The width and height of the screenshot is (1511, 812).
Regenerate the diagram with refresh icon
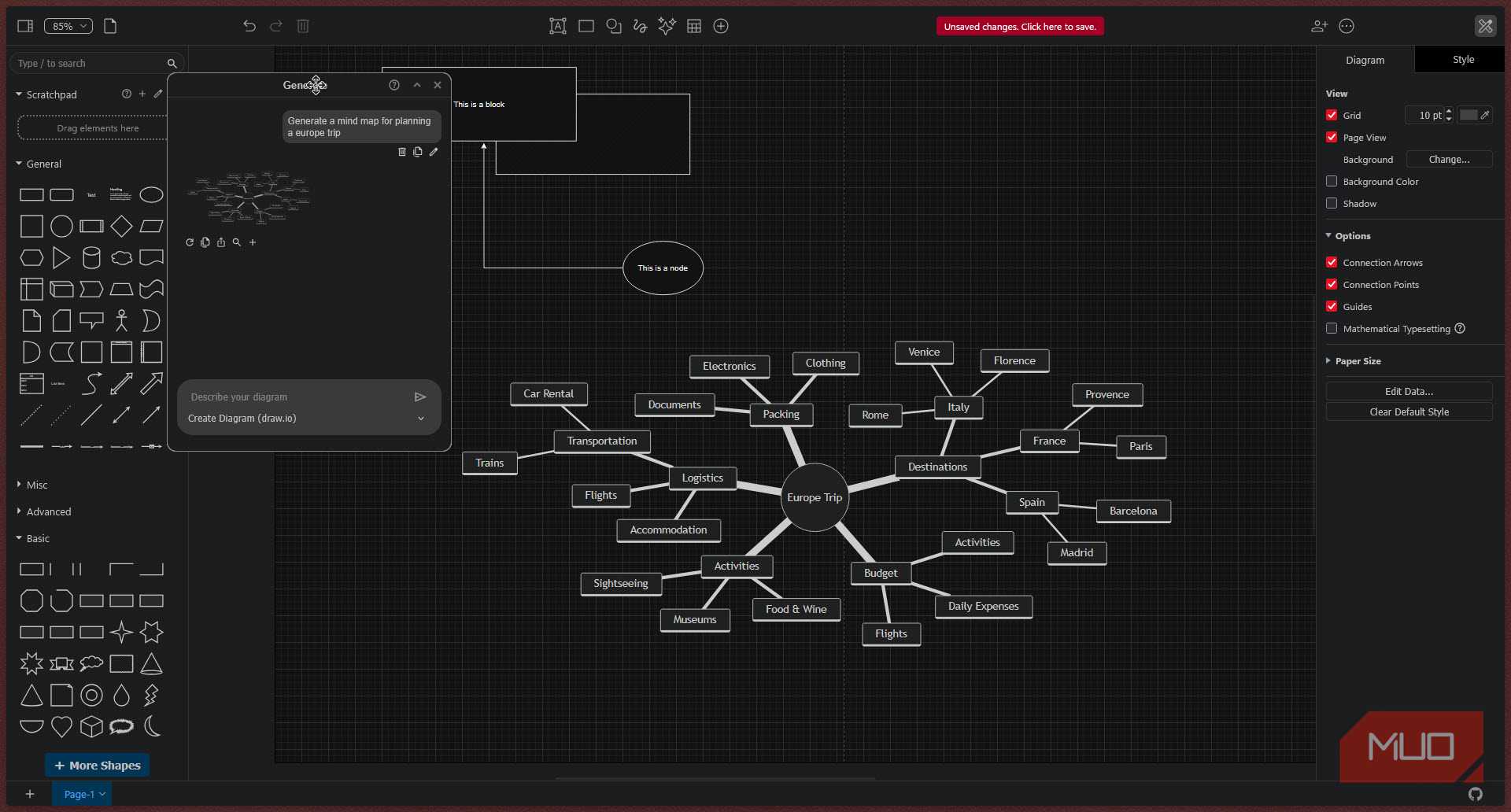(190, 242)
